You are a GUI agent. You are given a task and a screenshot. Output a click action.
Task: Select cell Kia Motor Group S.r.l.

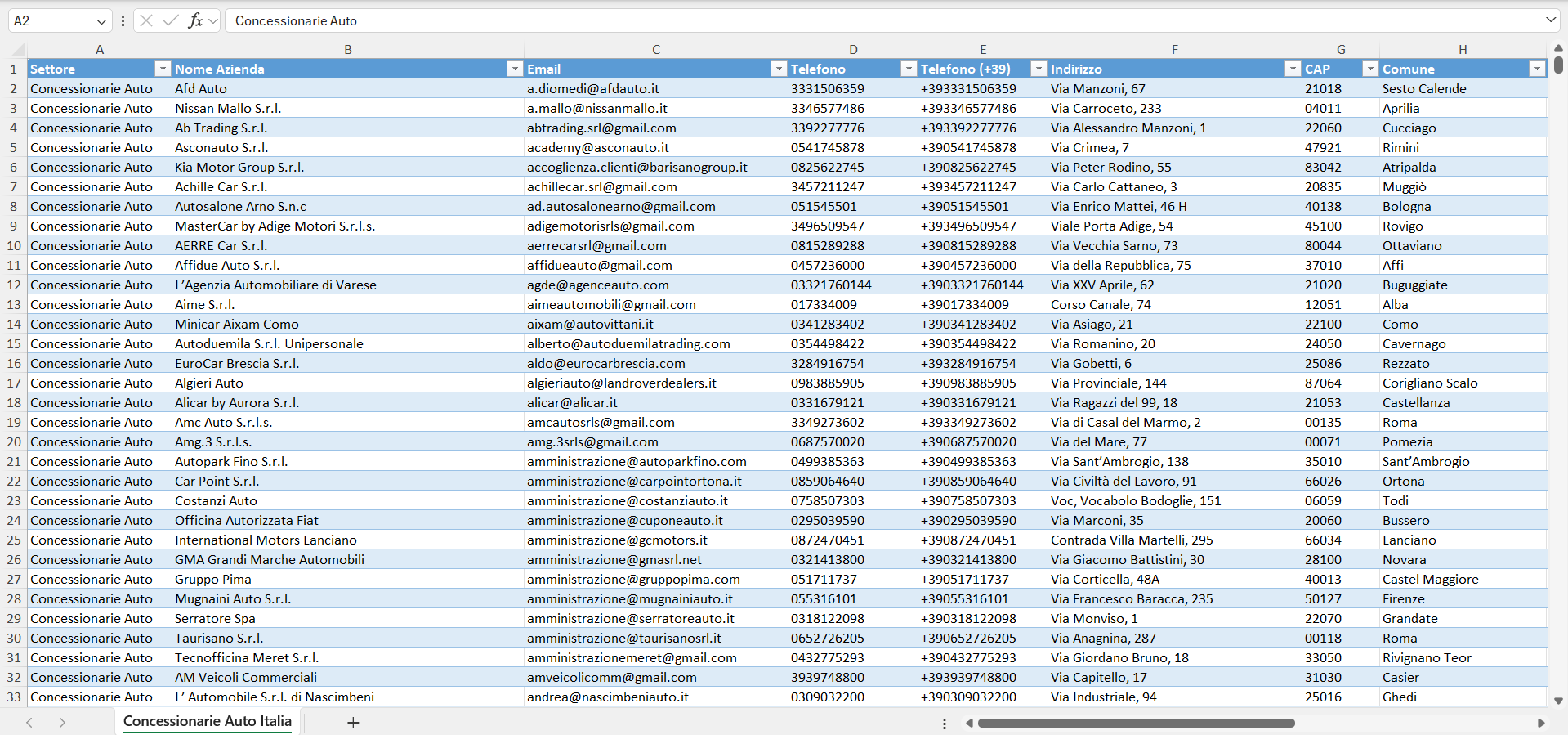click(x=348, y=167)
